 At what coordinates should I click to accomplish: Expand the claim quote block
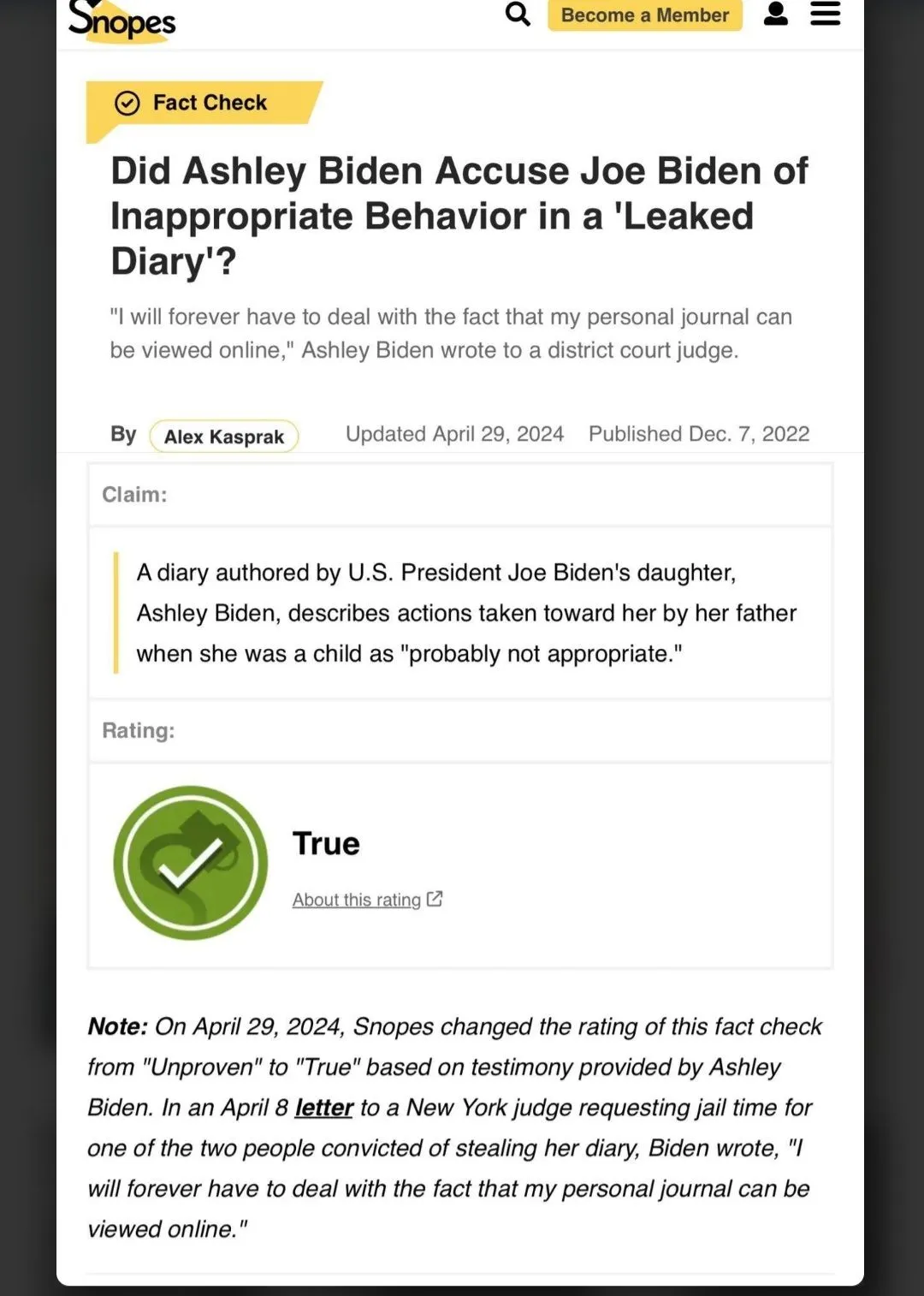466,613
